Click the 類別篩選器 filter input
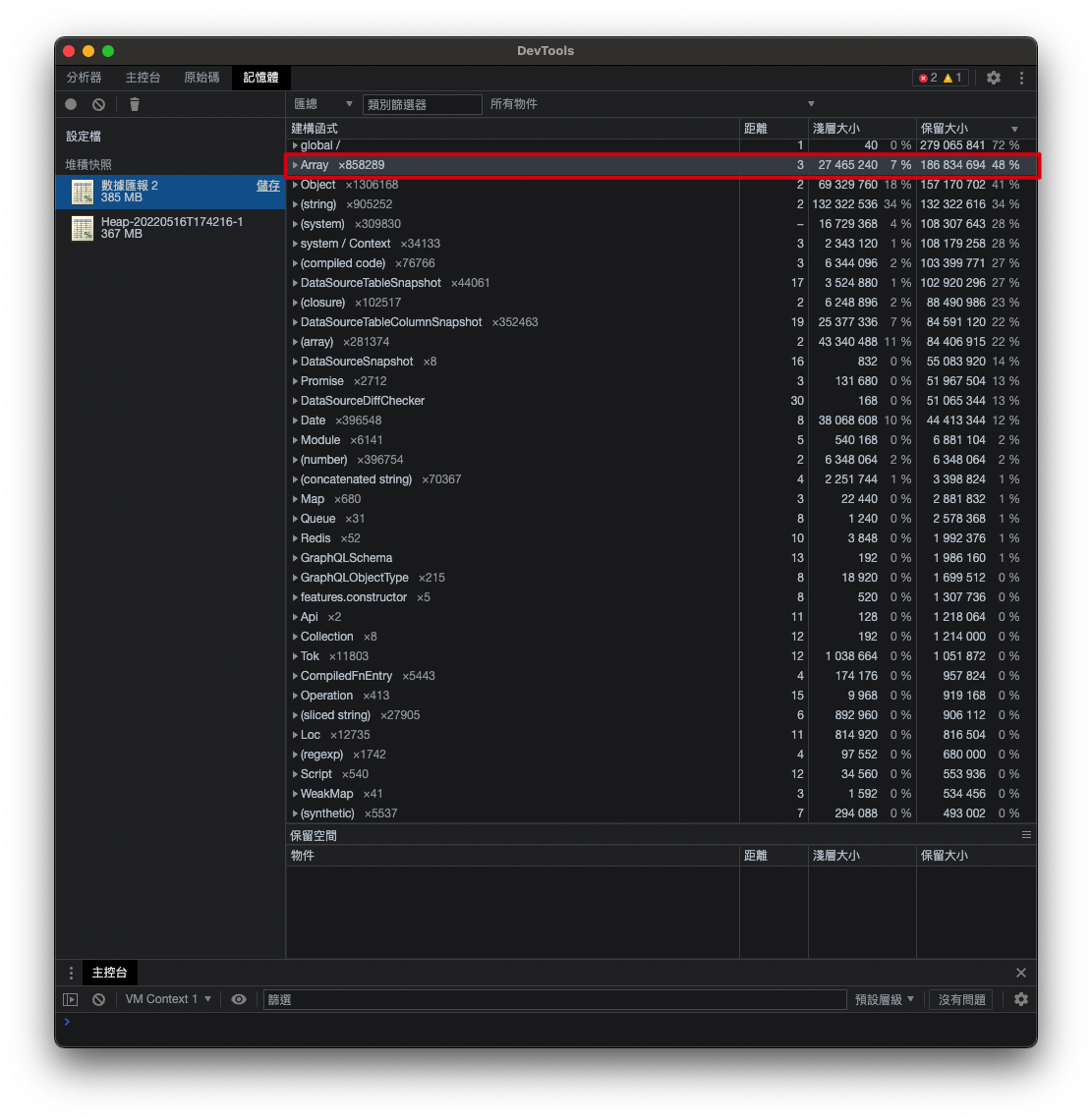Image resolution: width=1092 pixels, height=1120 pixels. point(423,104)
